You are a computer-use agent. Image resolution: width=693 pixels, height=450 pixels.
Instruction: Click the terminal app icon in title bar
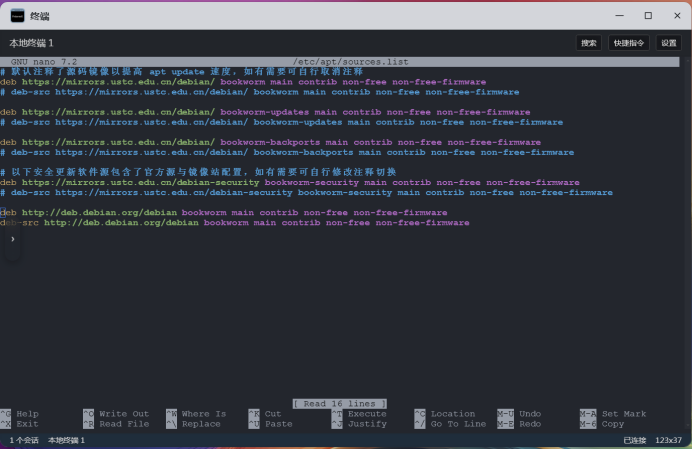[17, 16]
